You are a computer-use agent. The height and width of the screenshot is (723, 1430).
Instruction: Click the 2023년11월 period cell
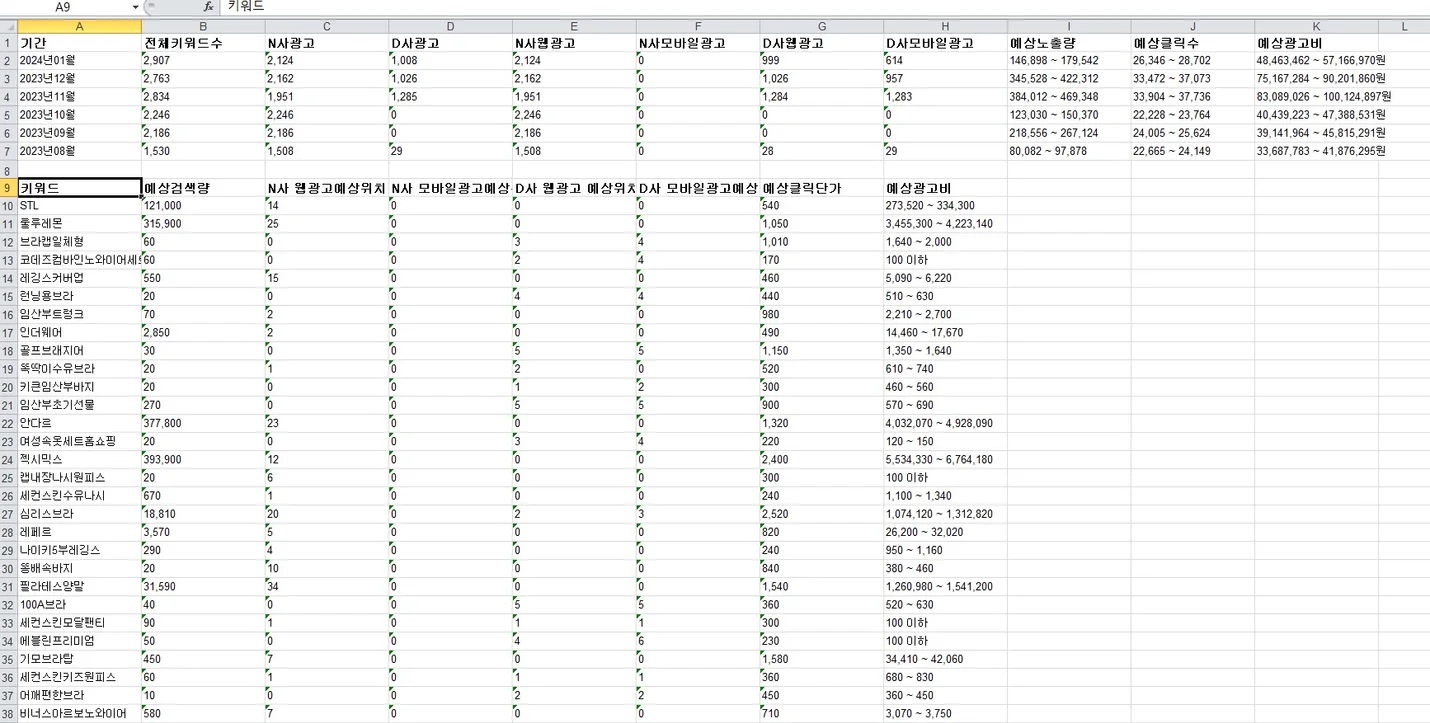pyautogui.click(x=79, y=96)
